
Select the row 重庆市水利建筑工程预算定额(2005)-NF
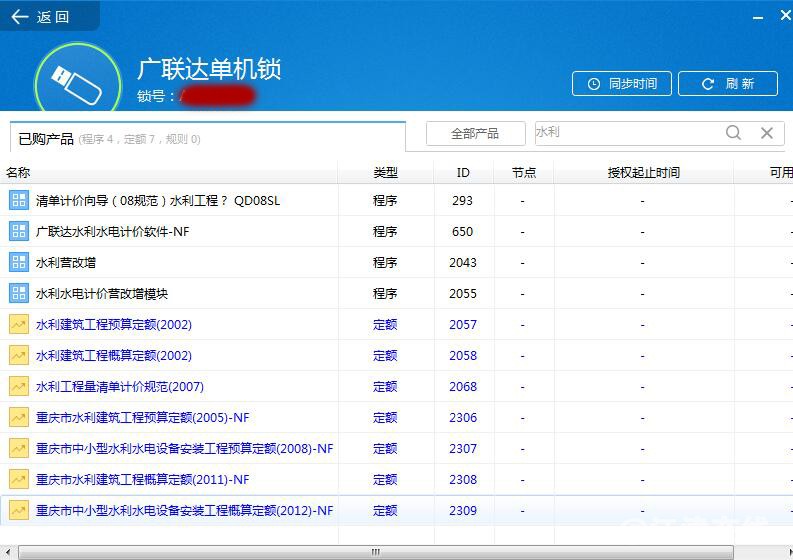pos(396,417)
